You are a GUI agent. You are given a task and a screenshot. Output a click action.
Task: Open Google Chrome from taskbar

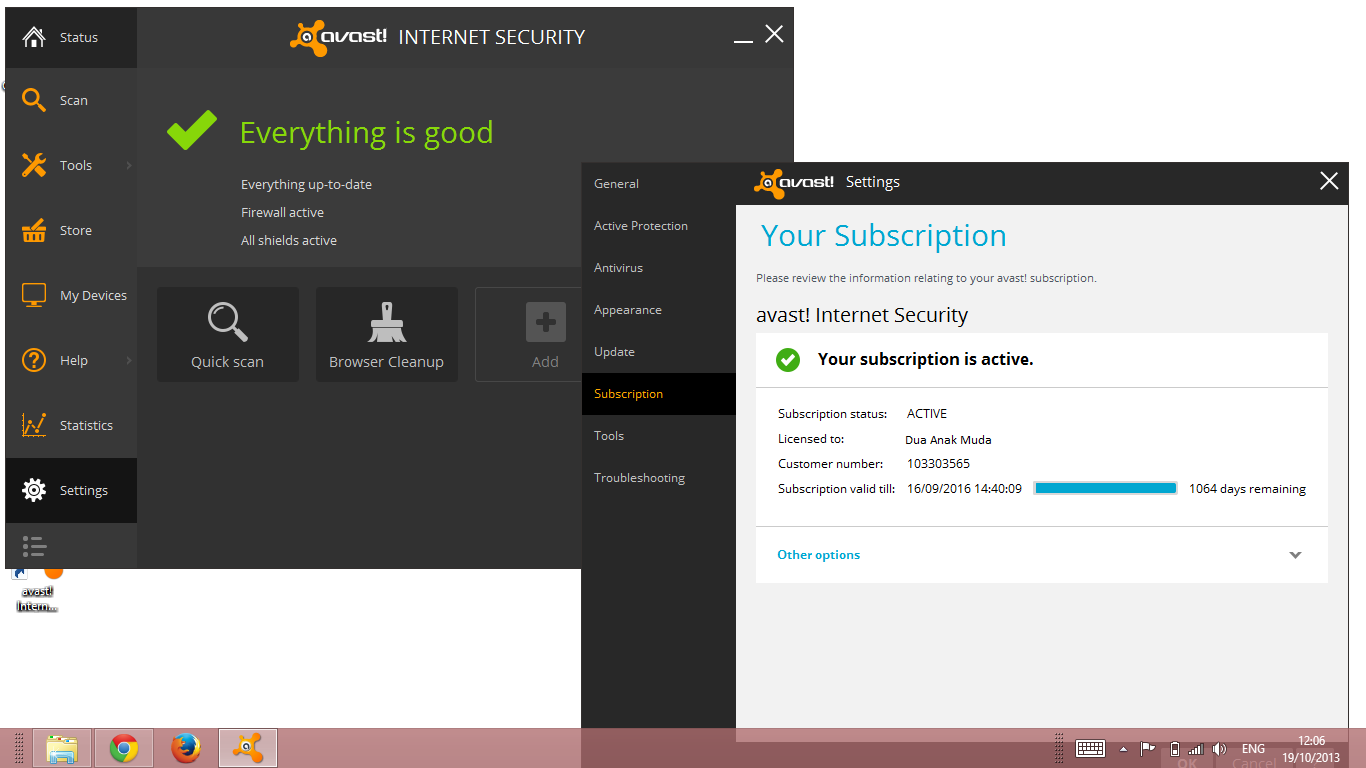124,748
